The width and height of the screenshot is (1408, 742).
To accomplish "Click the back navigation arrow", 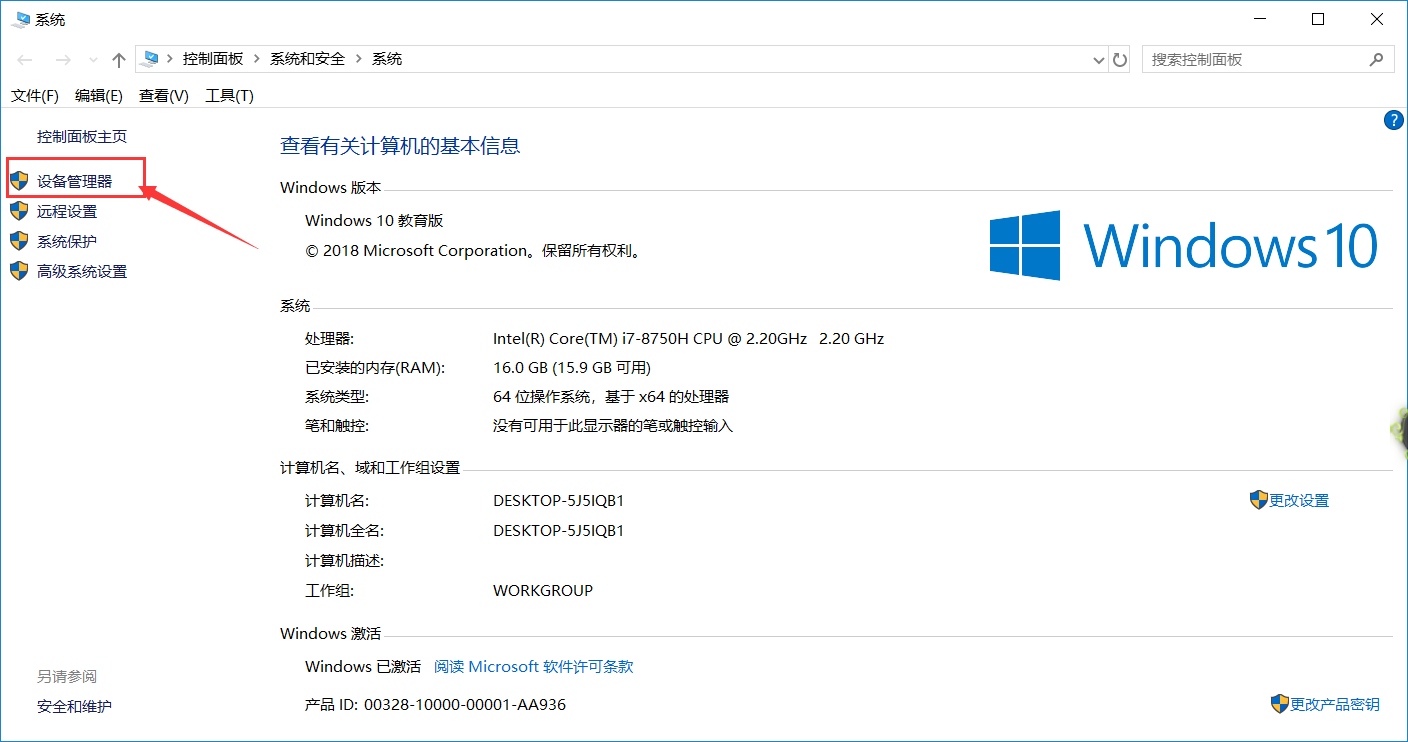I will tap(24, 59).
